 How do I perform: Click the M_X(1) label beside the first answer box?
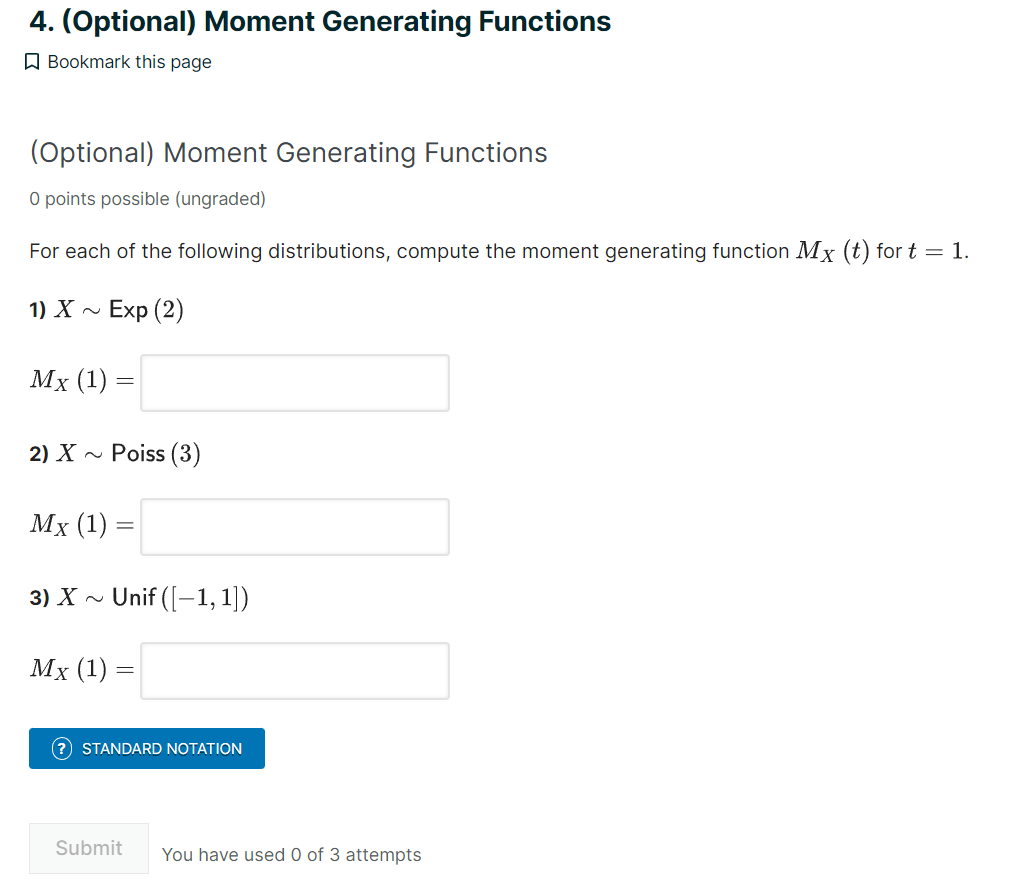coord(80,380)
